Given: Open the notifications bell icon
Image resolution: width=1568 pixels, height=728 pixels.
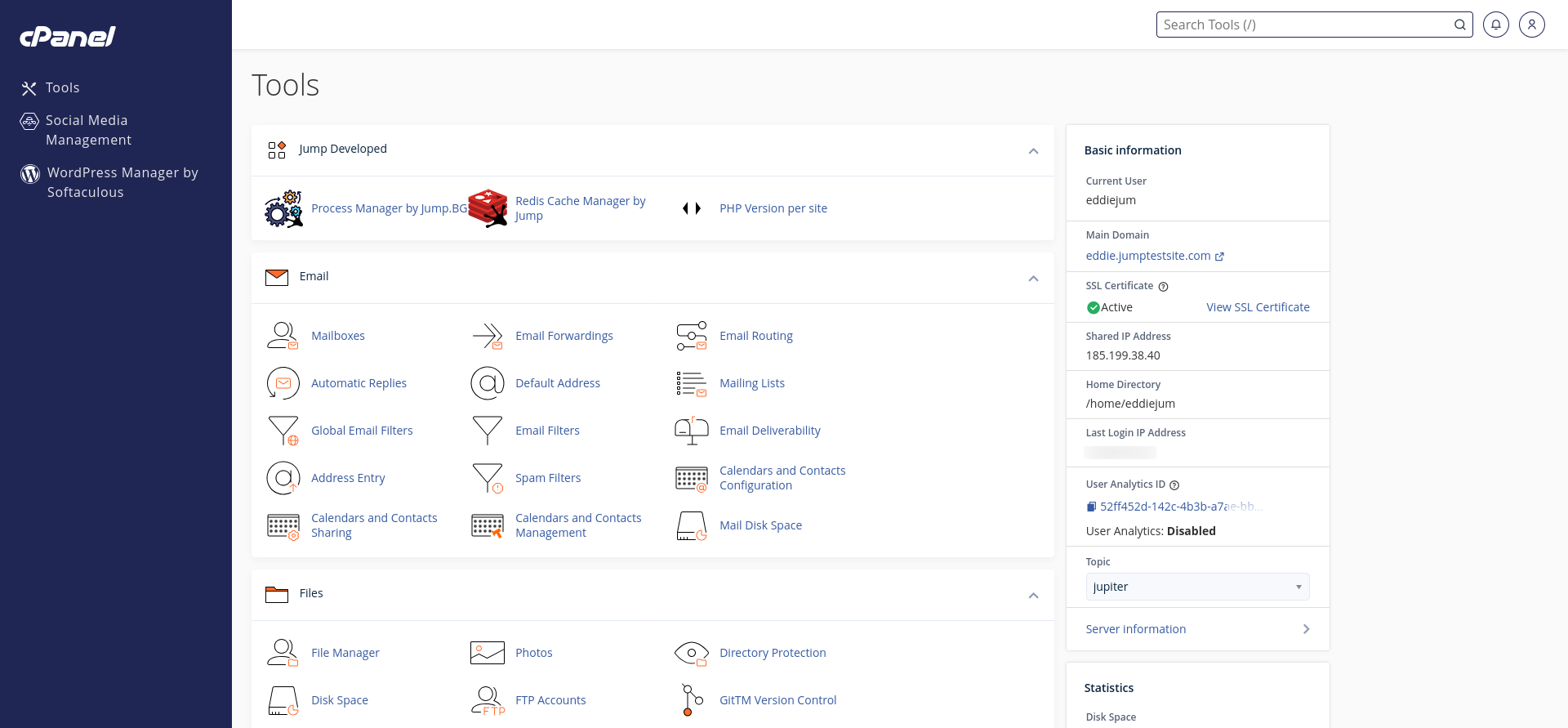Looking at the screenshot, I should (x=1496, y=25).
